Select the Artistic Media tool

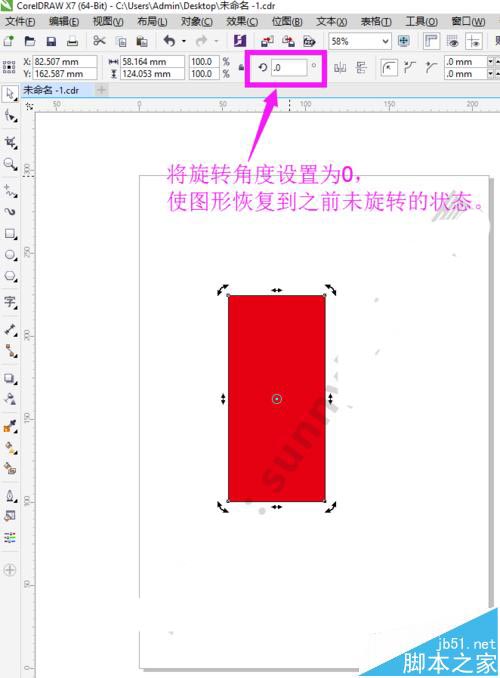click(x=10, y=211)
